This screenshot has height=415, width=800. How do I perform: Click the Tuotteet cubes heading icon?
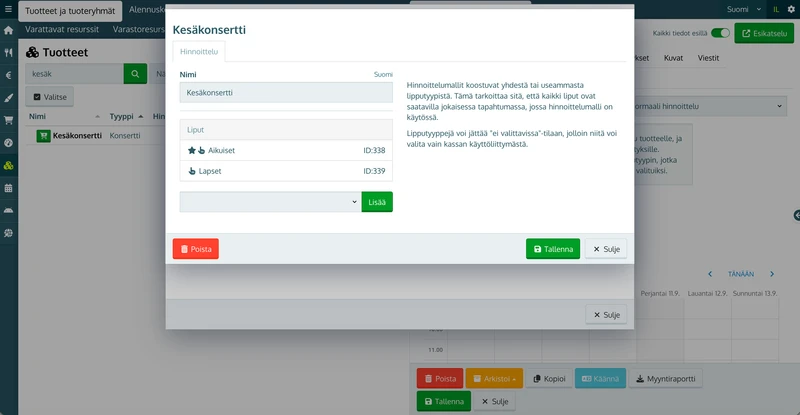[32, 52]
